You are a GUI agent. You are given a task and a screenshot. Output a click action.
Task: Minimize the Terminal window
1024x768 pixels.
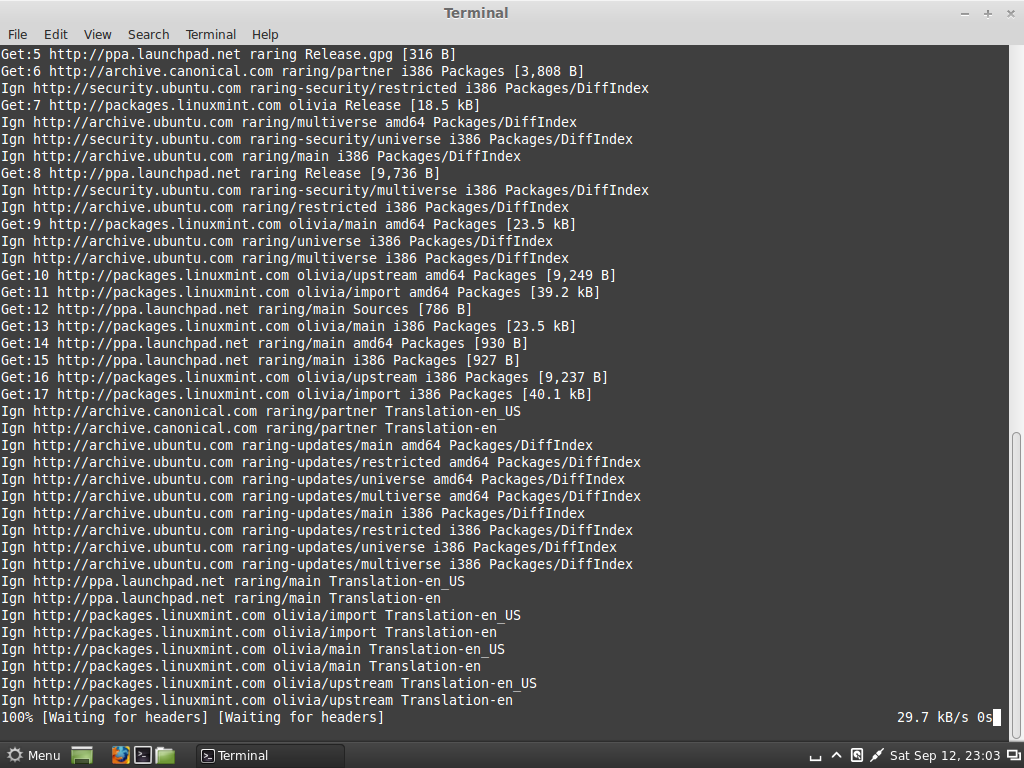click(965, 14)
